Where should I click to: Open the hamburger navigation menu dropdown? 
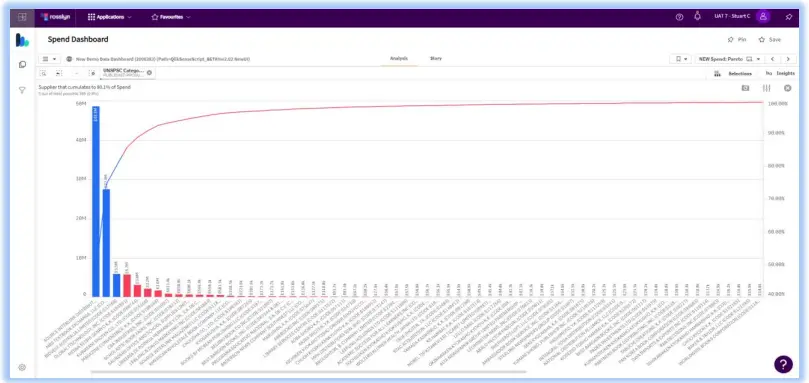50,59
